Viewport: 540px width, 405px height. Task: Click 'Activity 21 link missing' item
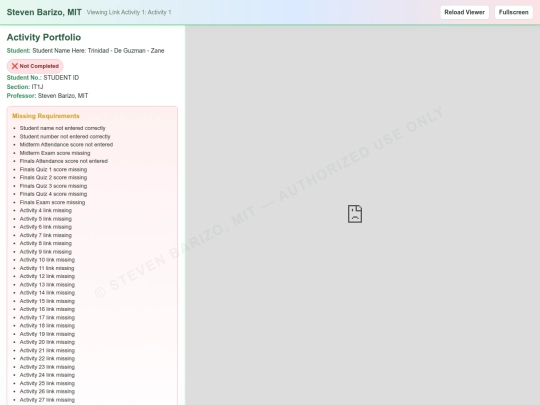click(x=47, y=351)
